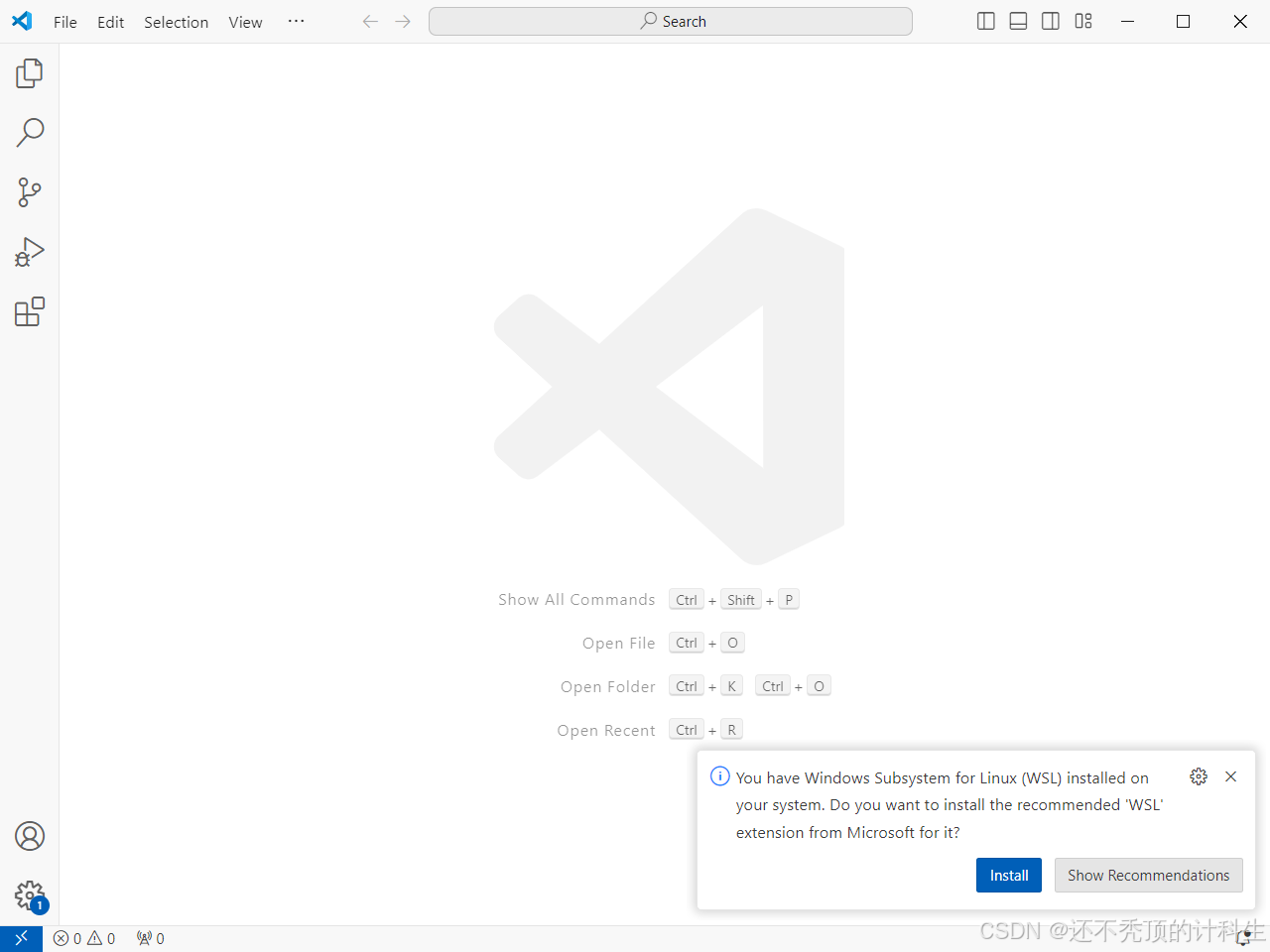The width and height of the screenshot is (1270, 952).
Task: Show errors and warnings in status bar
Action: pyautogui.click(x=84, y=938)
